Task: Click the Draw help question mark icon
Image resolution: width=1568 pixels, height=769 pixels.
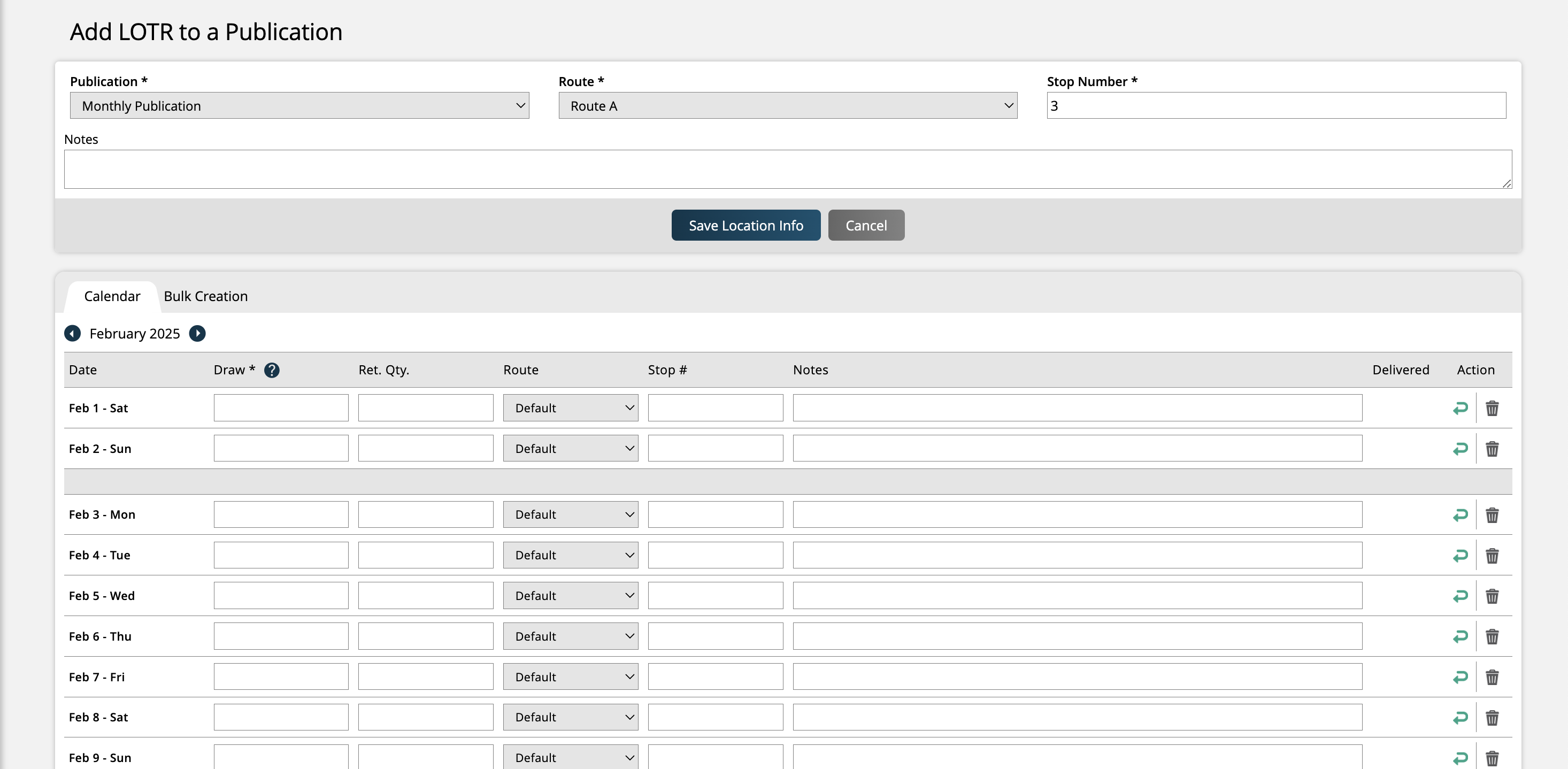Action: pos(272,370)
